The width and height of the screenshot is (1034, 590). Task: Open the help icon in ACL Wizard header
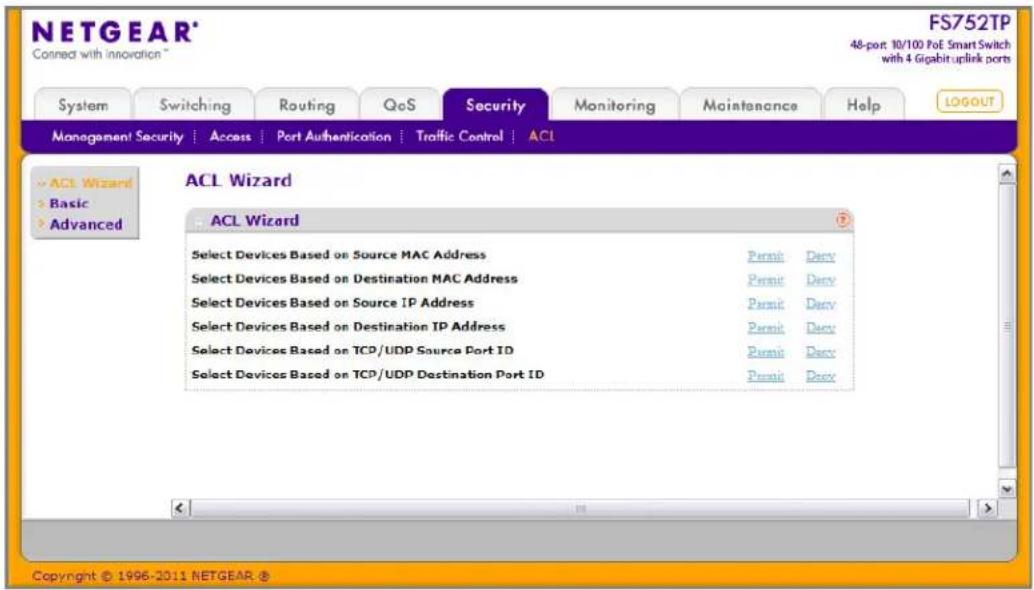pyautogui.click(x=843, y=220)
